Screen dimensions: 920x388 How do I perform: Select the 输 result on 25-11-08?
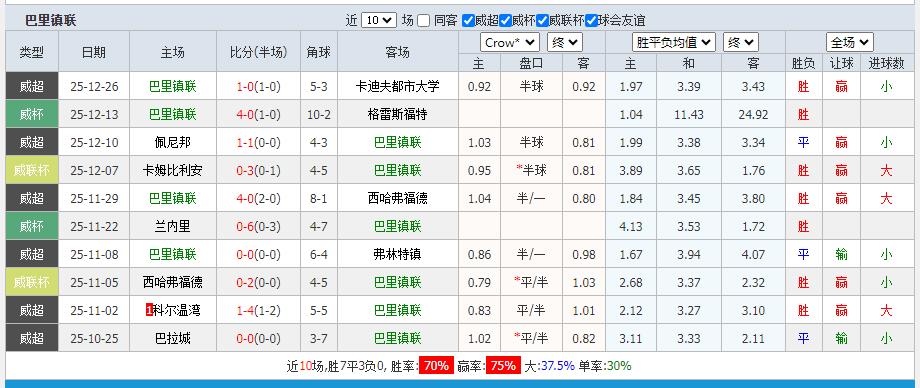[841, 255]
